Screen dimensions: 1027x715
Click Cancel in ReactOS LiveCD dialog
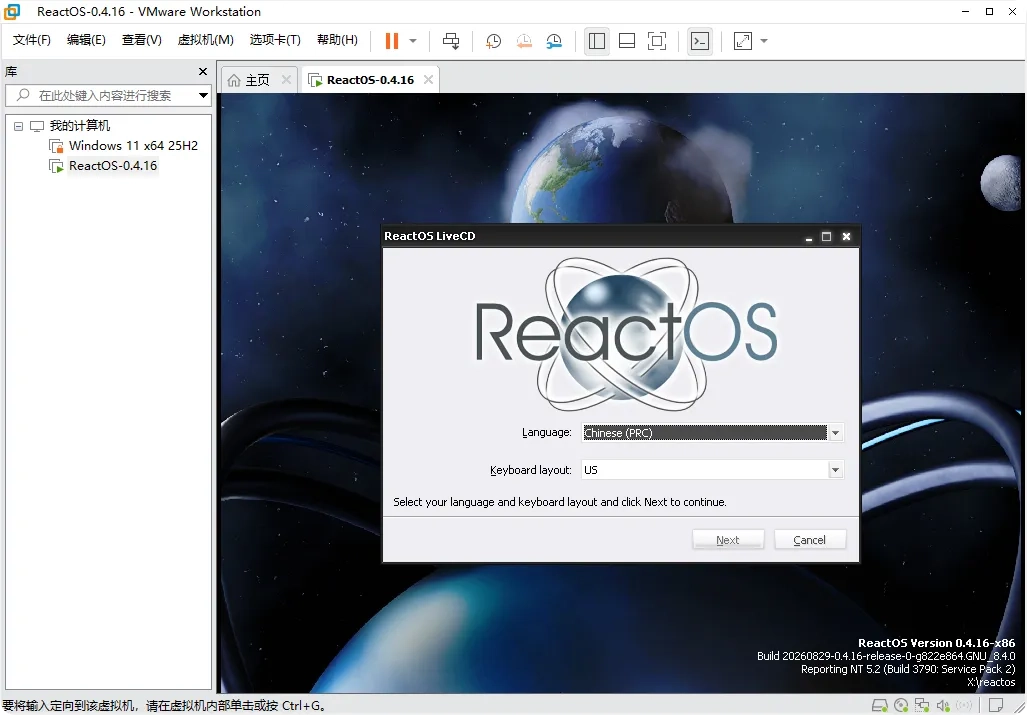810,540
